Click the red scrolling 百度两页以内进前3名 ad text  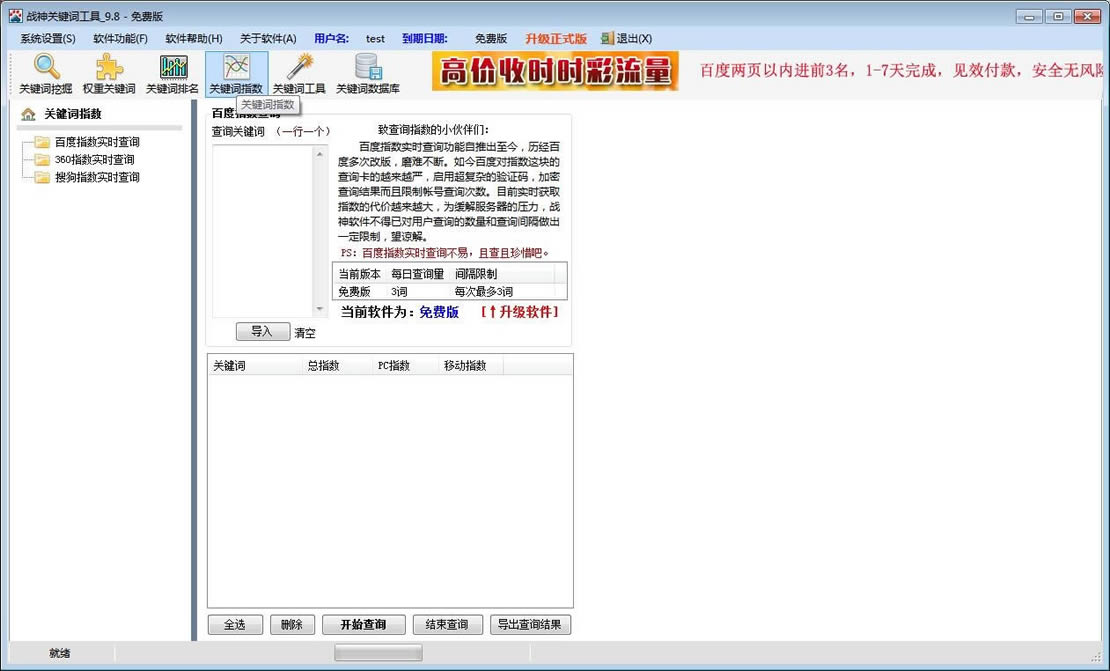pyautogui.click(x=902, y=71)
